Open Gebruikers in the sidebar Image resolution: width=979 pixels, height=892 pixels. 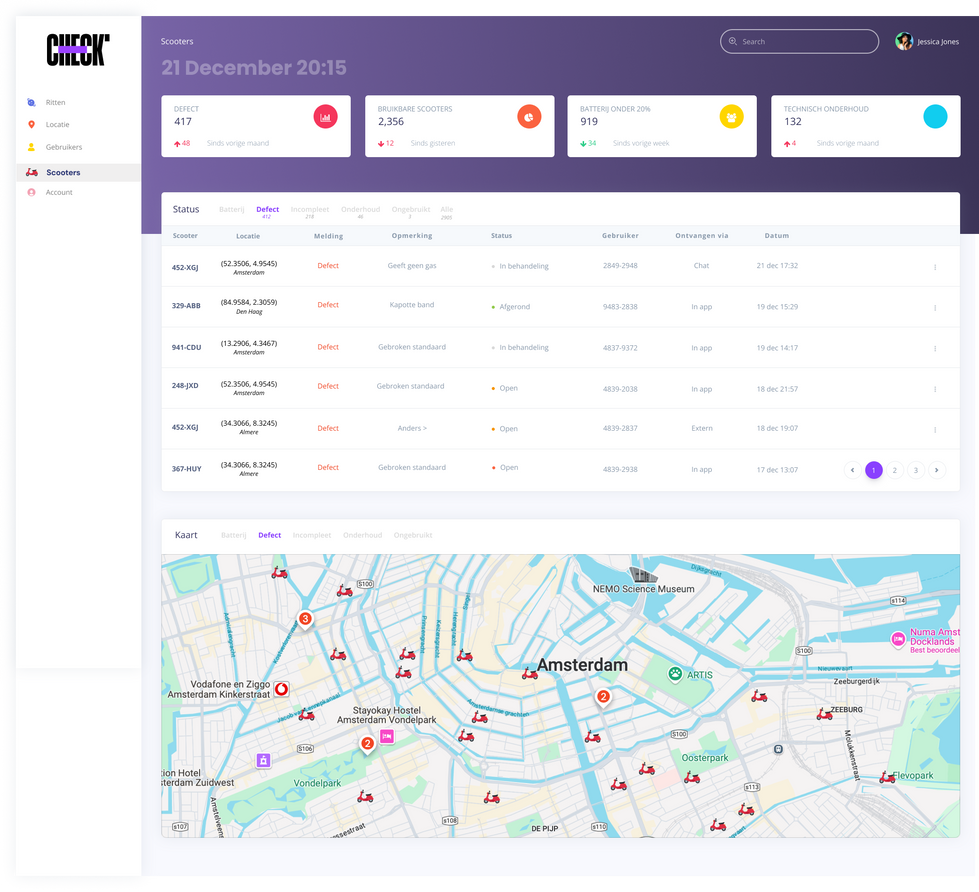[x=64, y=147]
